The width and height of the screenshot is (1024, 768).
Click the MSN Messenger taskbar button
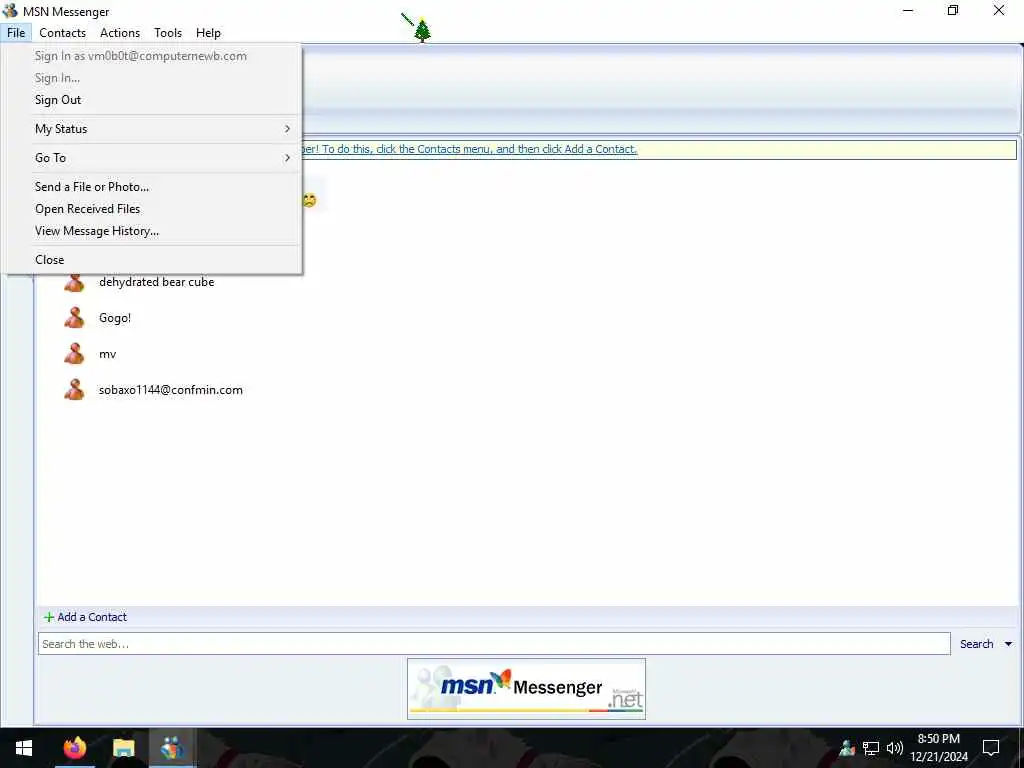click(x=172, y=748)
